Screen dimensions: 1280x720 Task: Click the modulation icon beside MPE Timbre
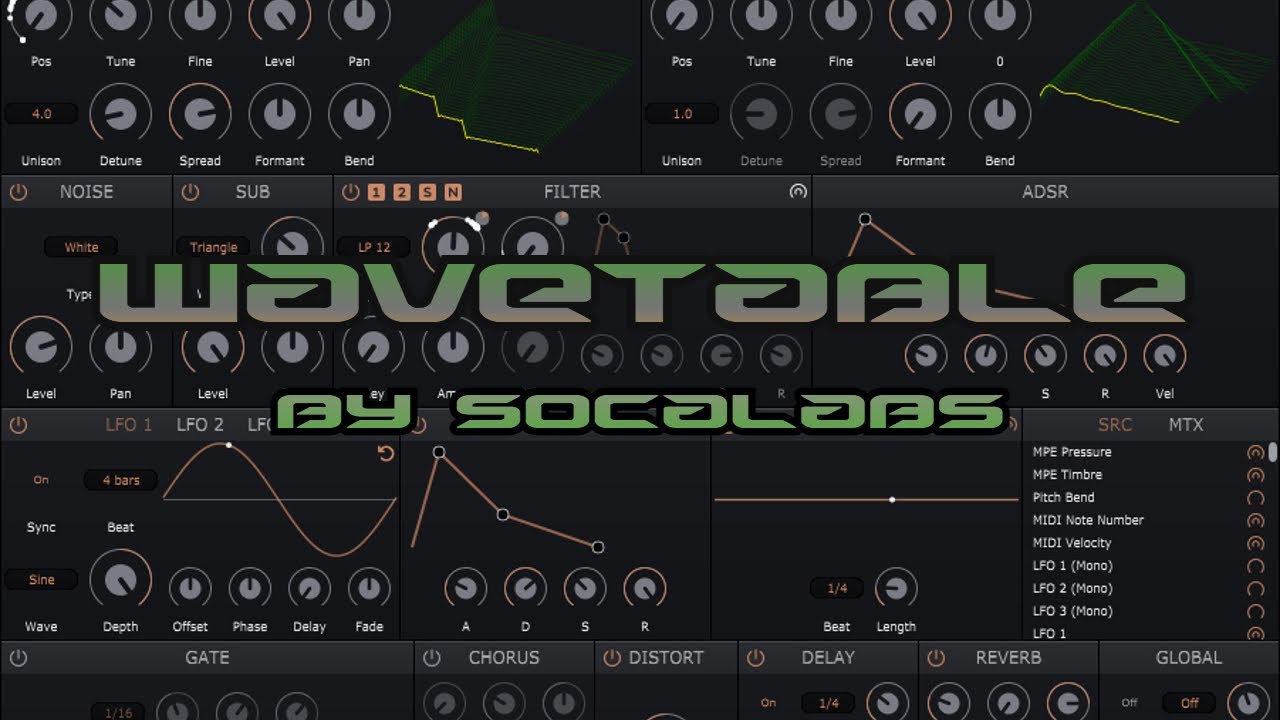pyautogui.click(x=1256, y=475)
